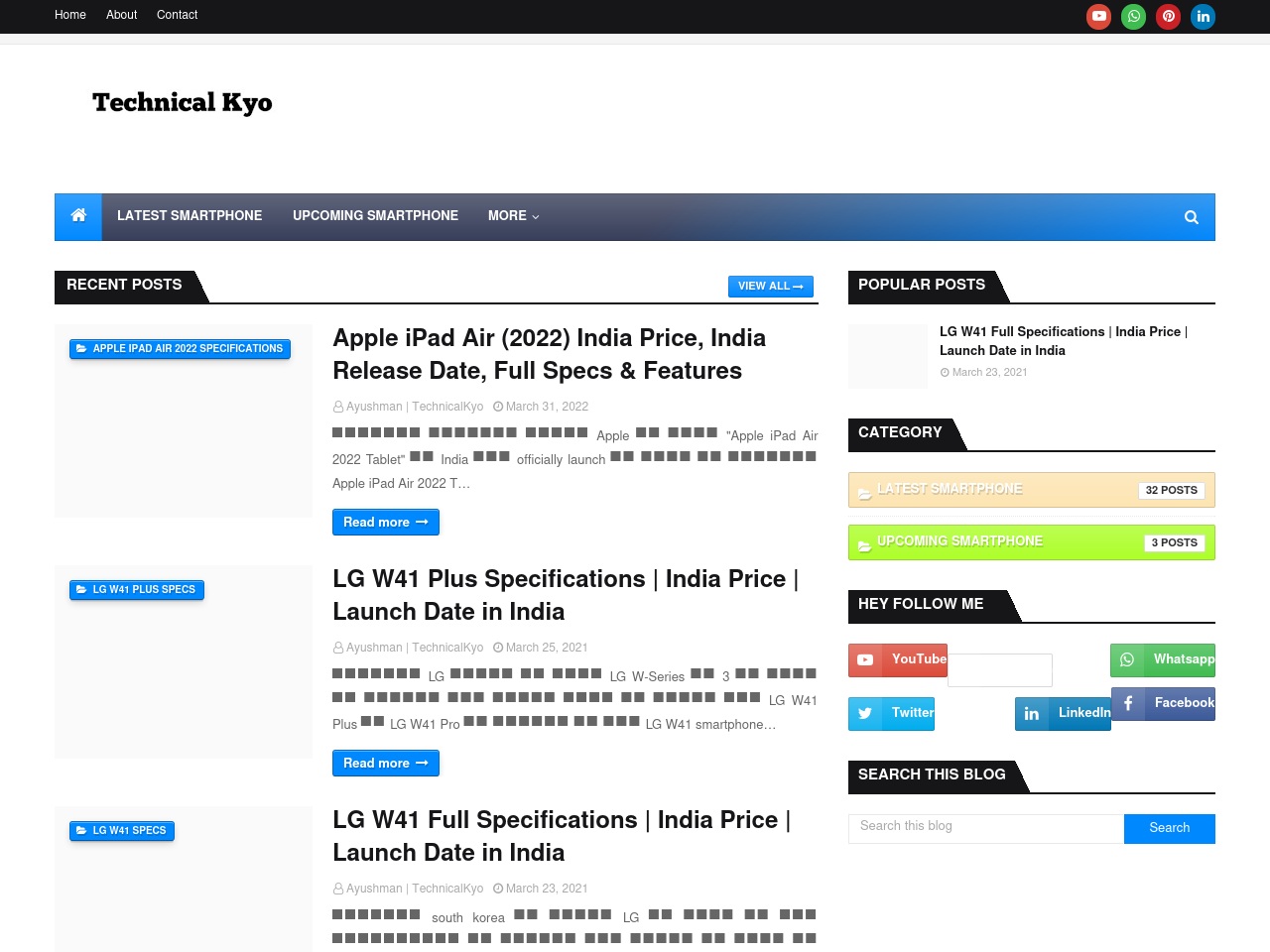Follow on Facebook button
Viewport: 1270px width, 952px height.
click(1163, 704)
